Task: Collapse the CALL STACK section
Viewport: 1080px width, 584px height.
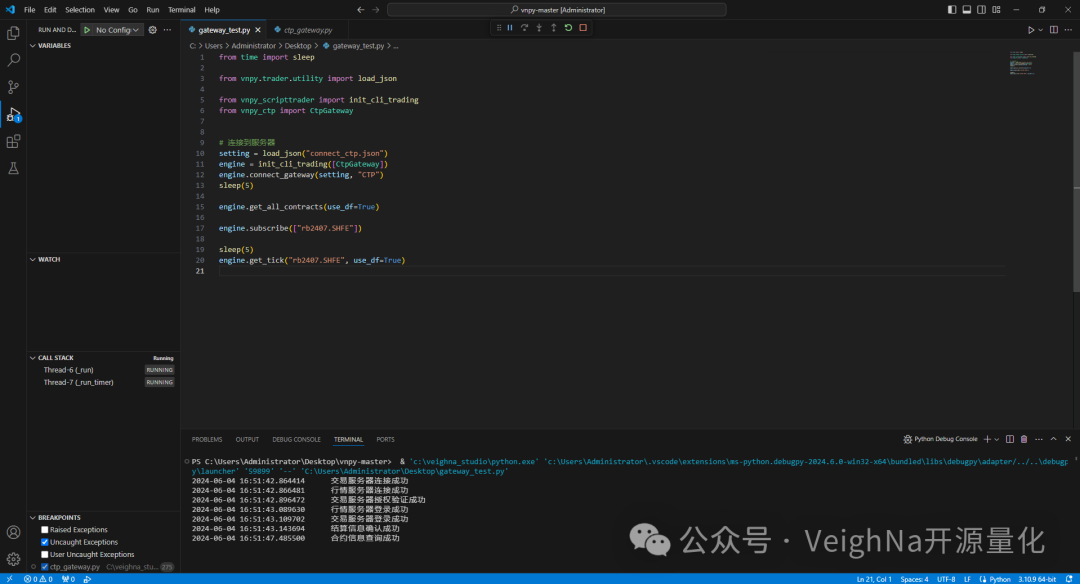Action: 55,357
